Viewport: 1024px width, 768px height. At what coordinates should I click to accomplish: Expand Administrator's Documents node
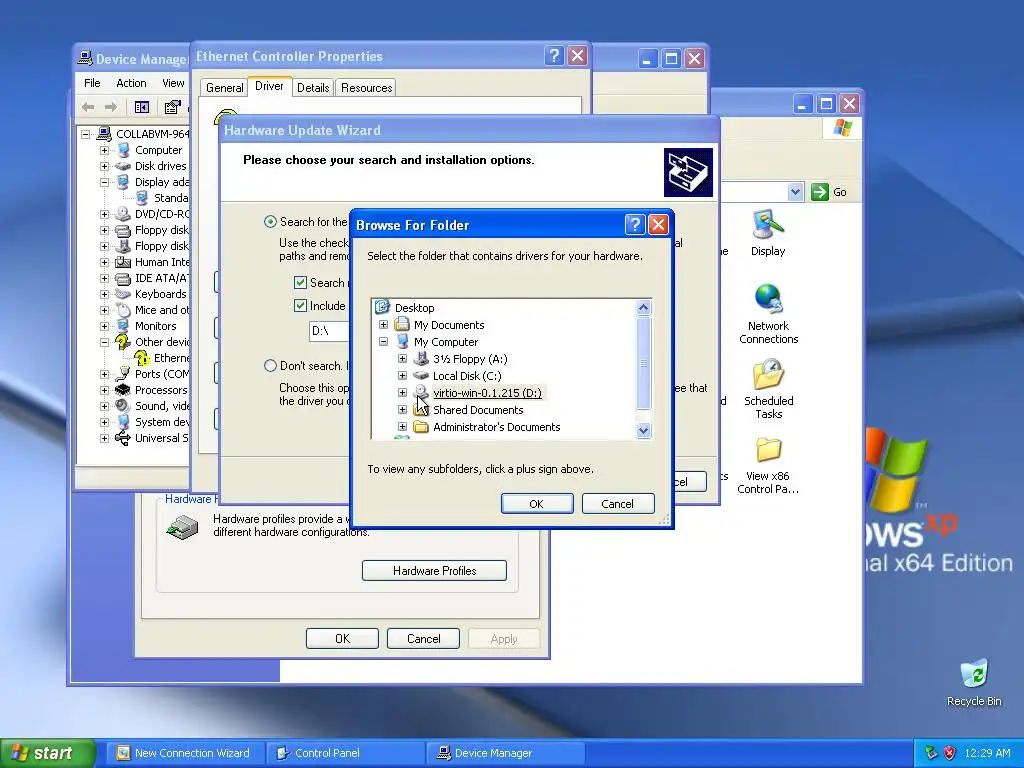402,426
